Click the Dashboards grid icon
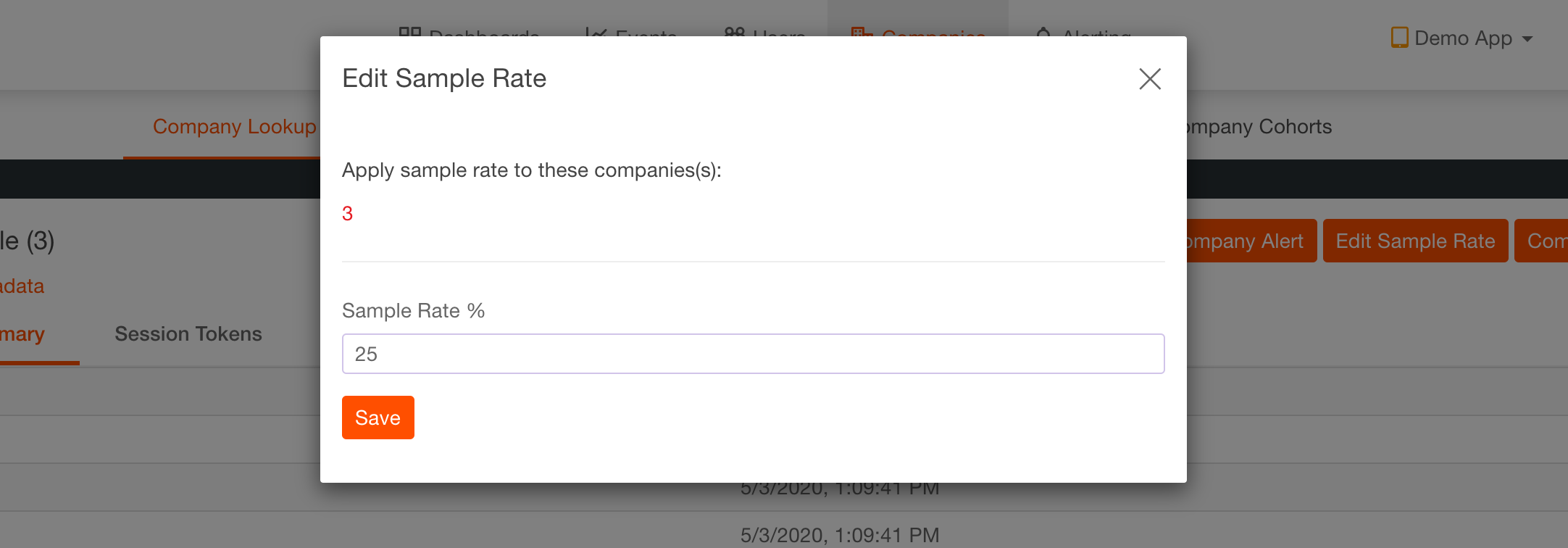The width and height of the screenshot is (1568, 548). click(410, 33)
